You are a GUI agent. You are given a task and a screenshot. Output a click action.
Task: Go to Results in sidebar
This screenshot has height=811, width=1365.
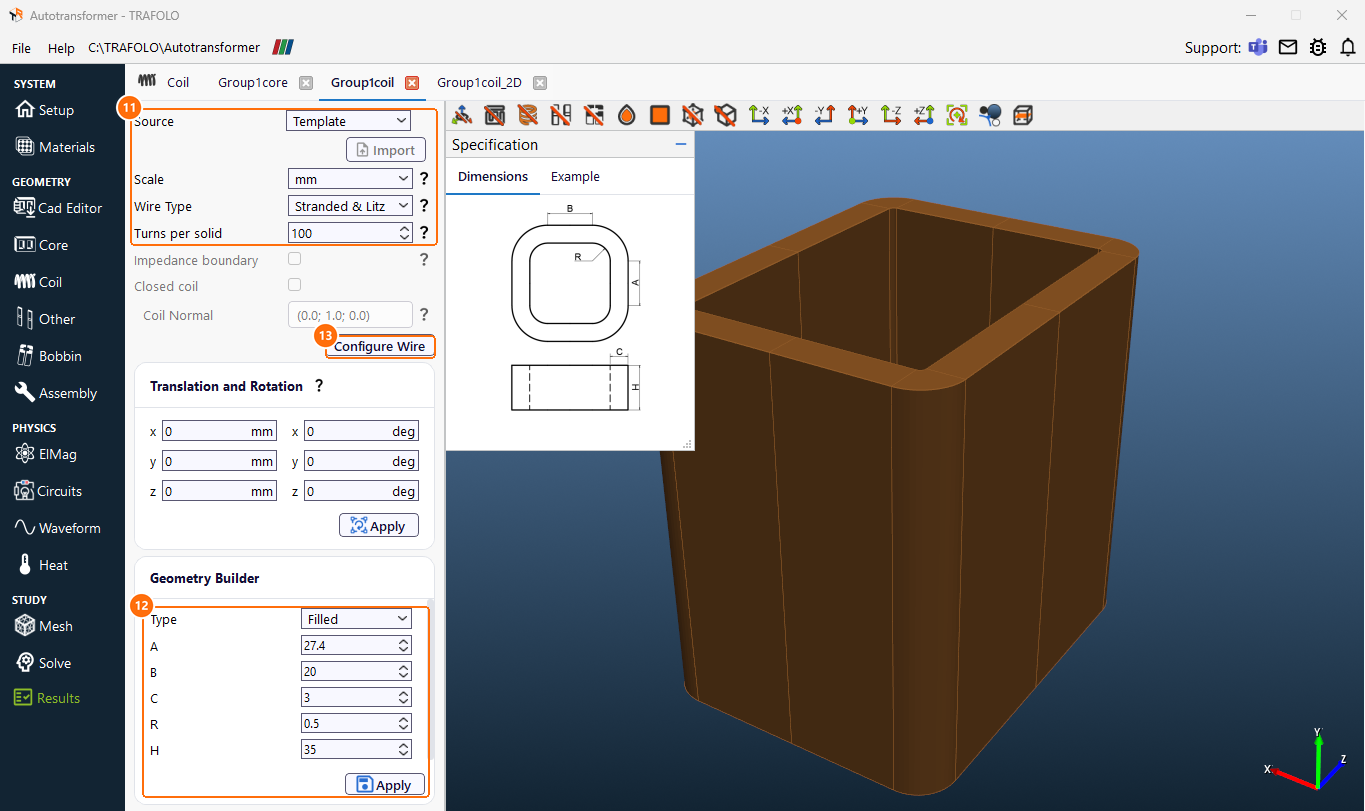click(x=47, y=698)
